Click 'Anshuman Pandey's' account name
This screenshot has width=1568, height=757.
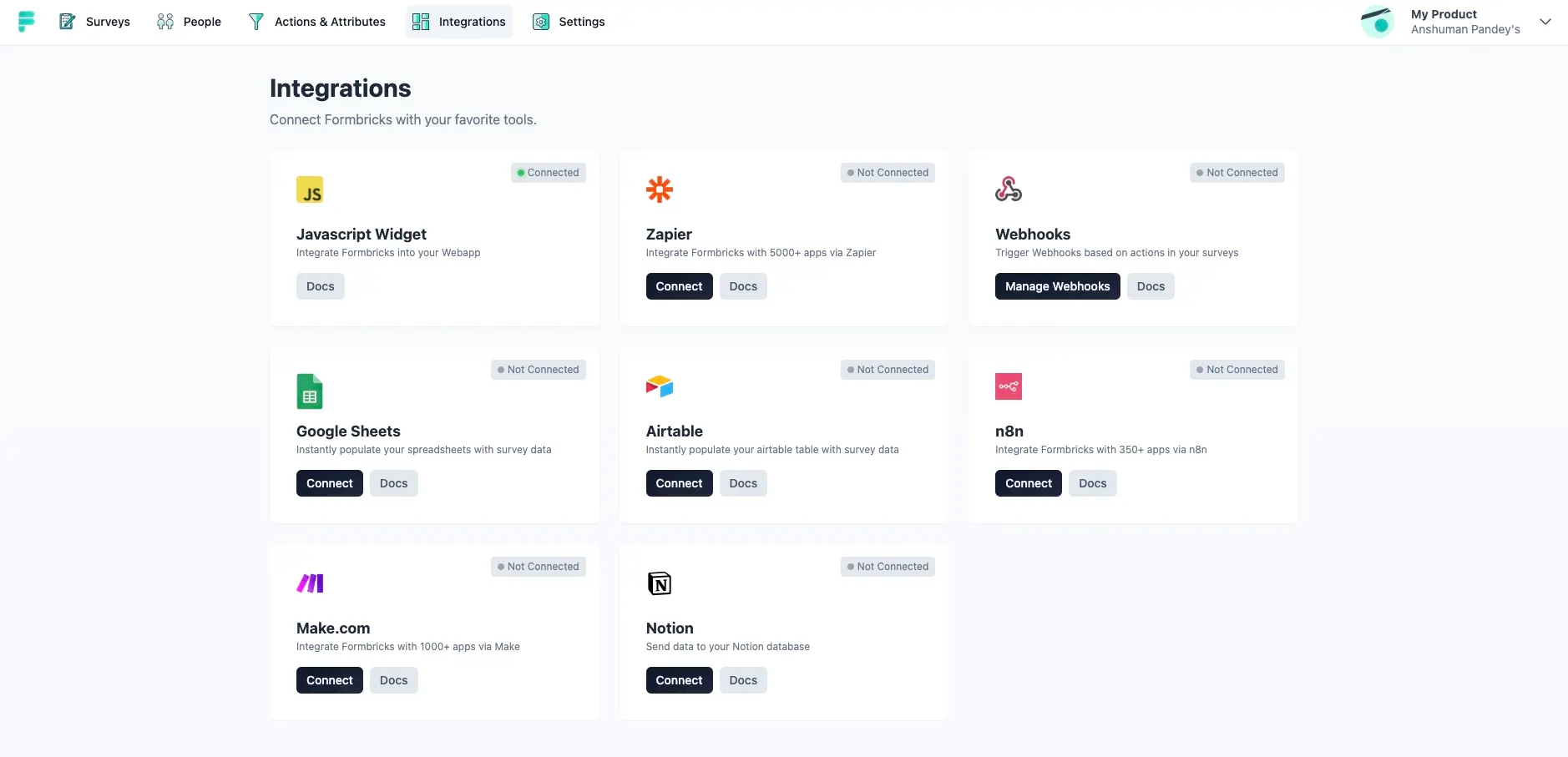[1465, 30]
